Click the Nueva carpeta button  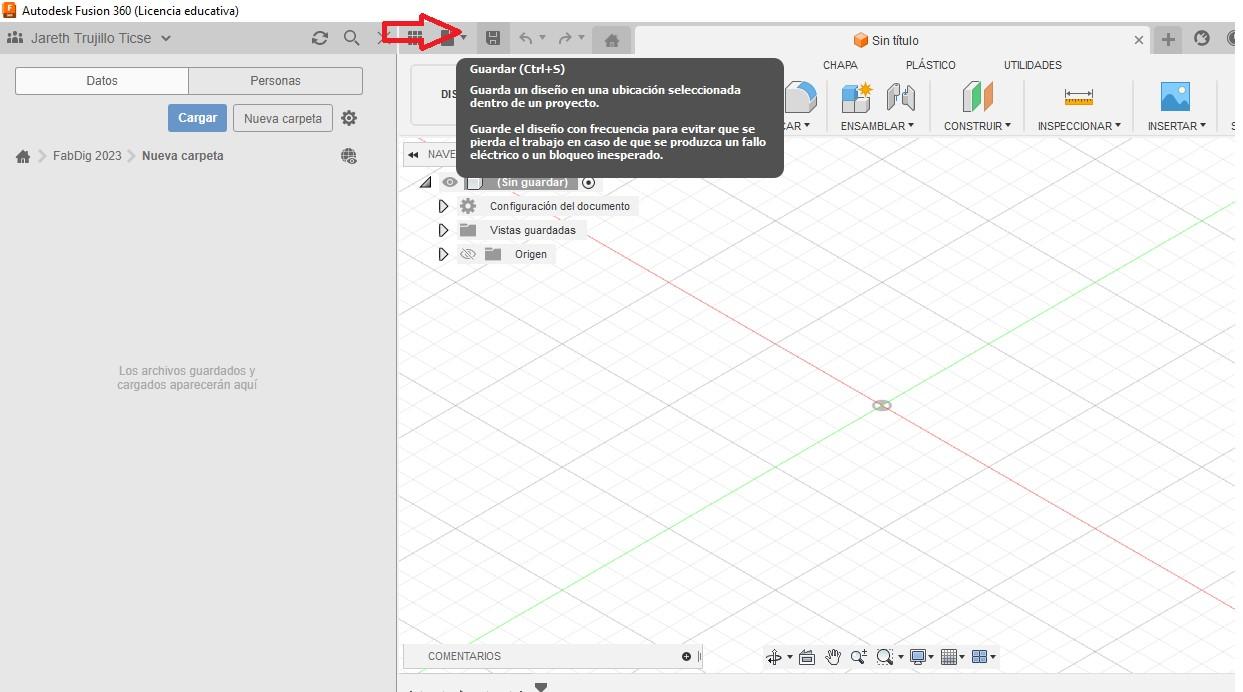tap(282, 117)
